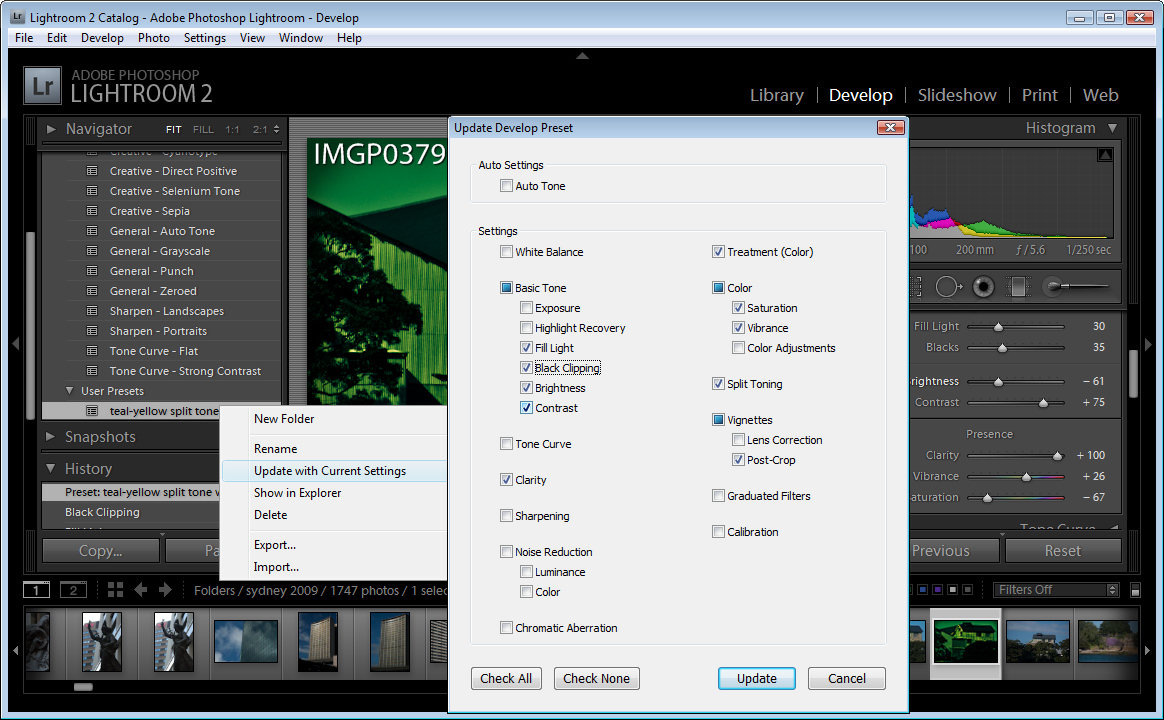Screen dimensions: 1164x720
Task: Open the Navigator zoom level popup arrows
Action: click(276, 129)
